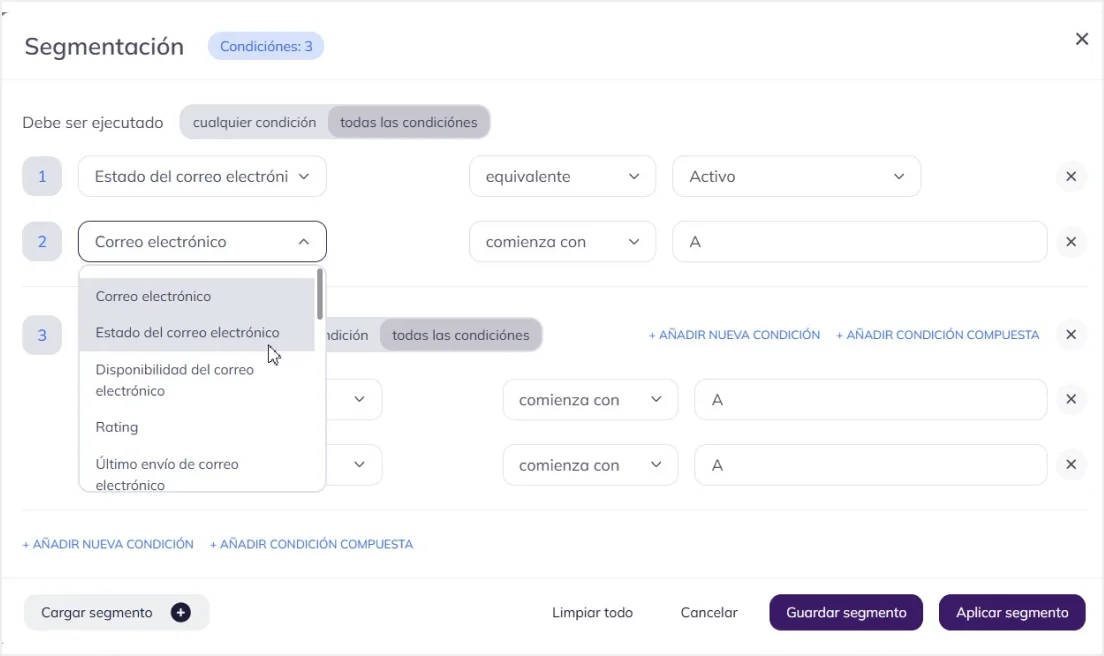Viewport: 1104px width, 656px height.
Task: Select top 'todas las condiciónes' toggle option
Action: [408, 123]
